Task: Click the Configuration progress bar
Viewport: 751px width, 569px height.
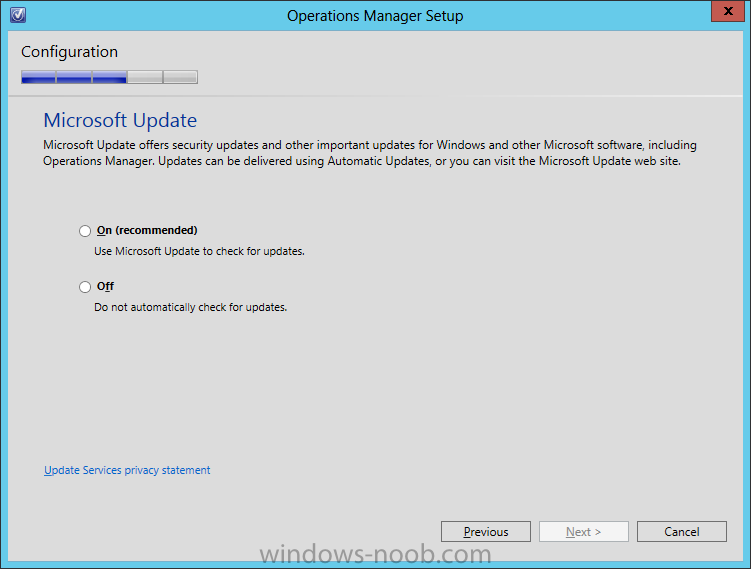Action: point(109,77)
